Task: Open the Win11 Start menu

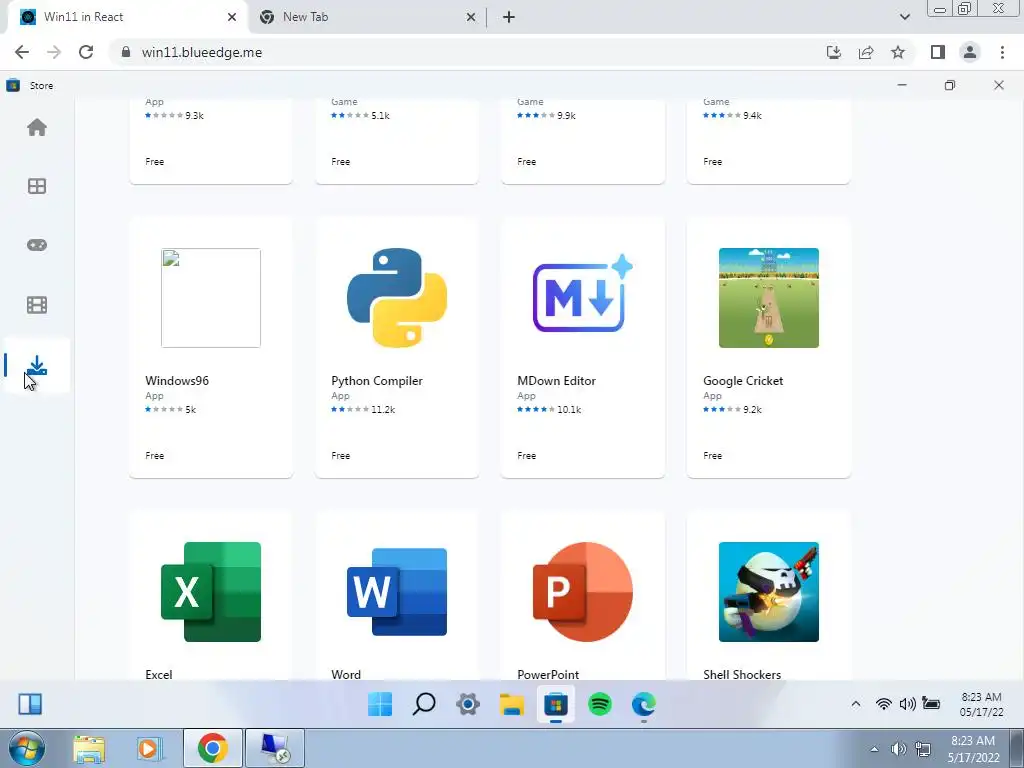Action: click(x=380, y=704)
